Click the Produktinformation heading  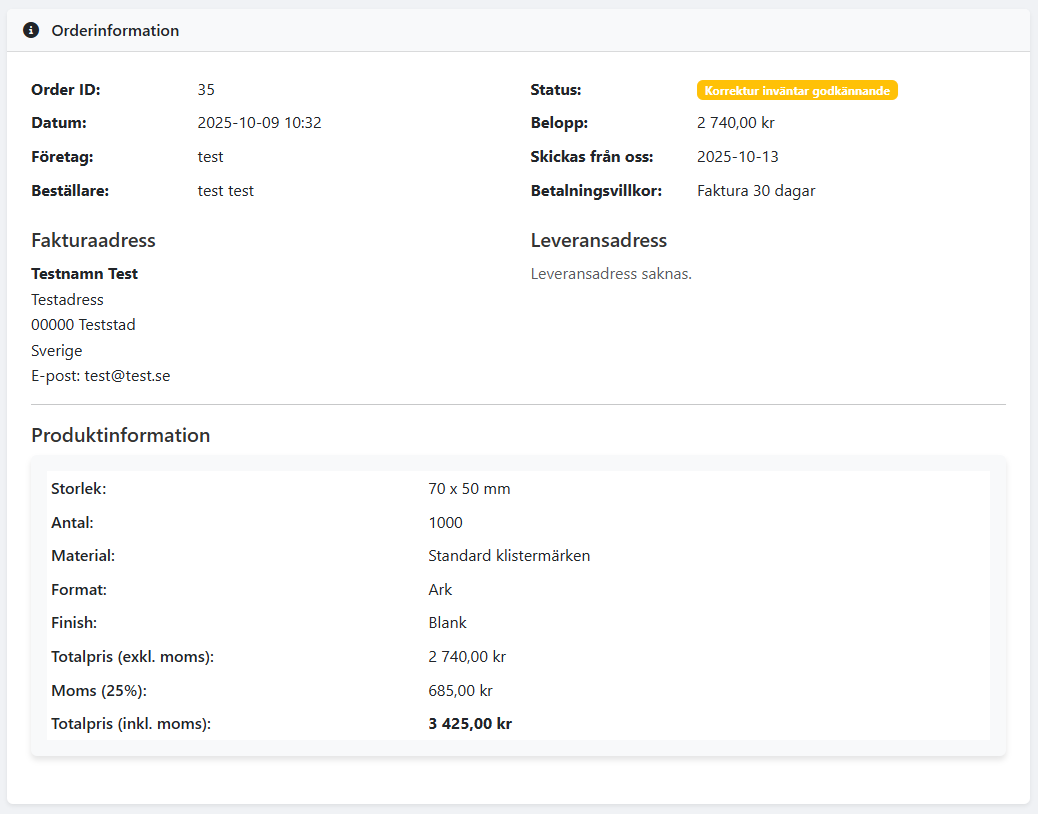coord(120,435)
